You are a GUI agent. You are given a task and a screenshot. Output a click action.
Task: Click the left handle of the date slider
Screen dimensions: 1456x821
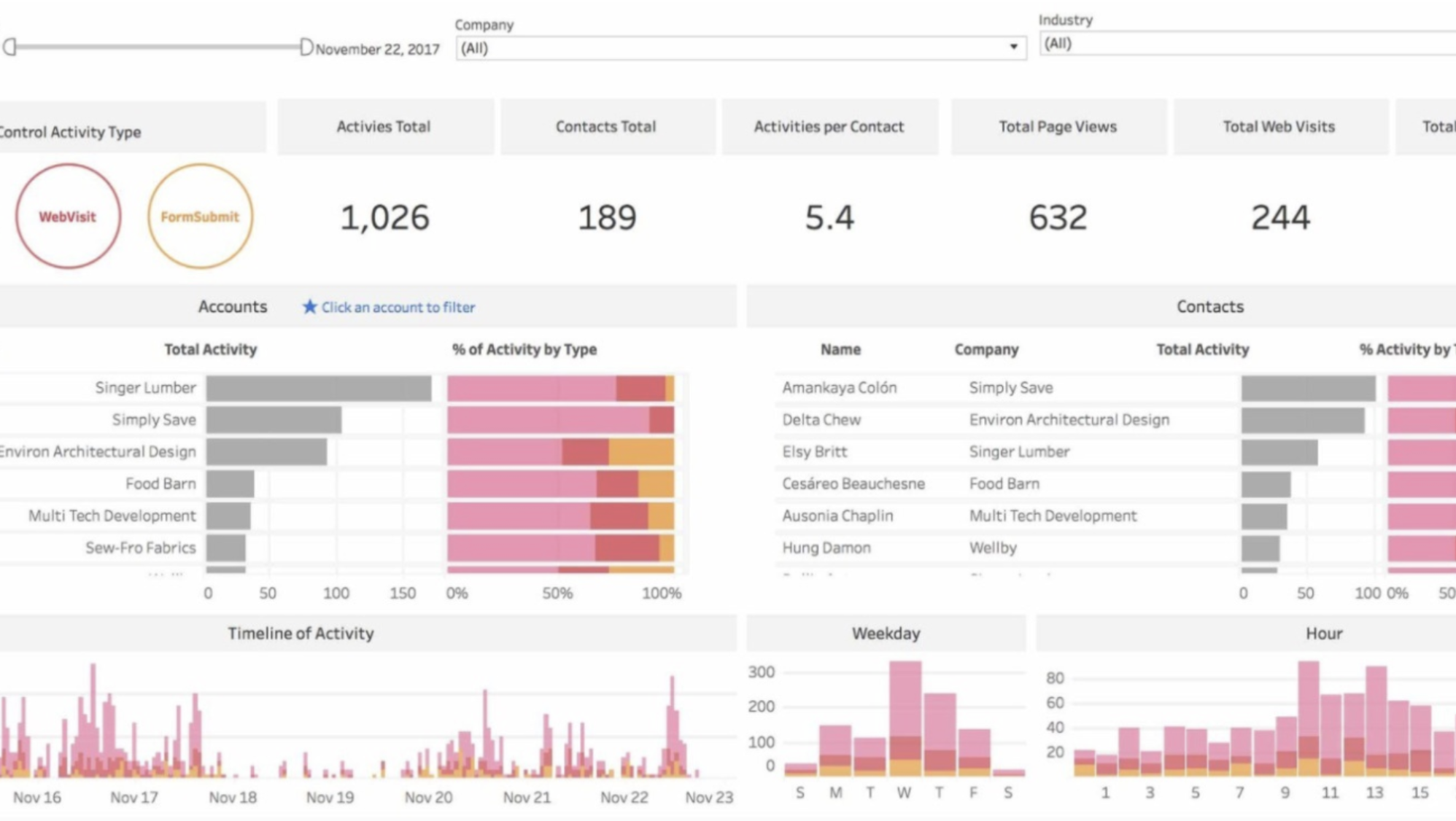(x=9, y=47)
